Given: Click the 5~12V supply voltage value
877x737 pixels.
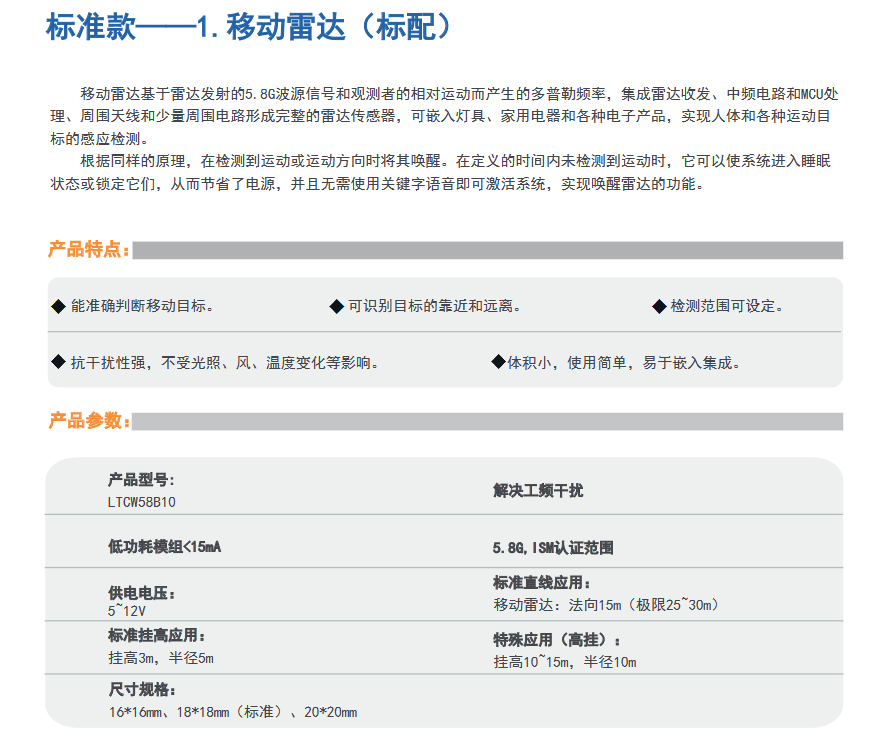Looking at the screenshot, I should click(x=127, y=610).
